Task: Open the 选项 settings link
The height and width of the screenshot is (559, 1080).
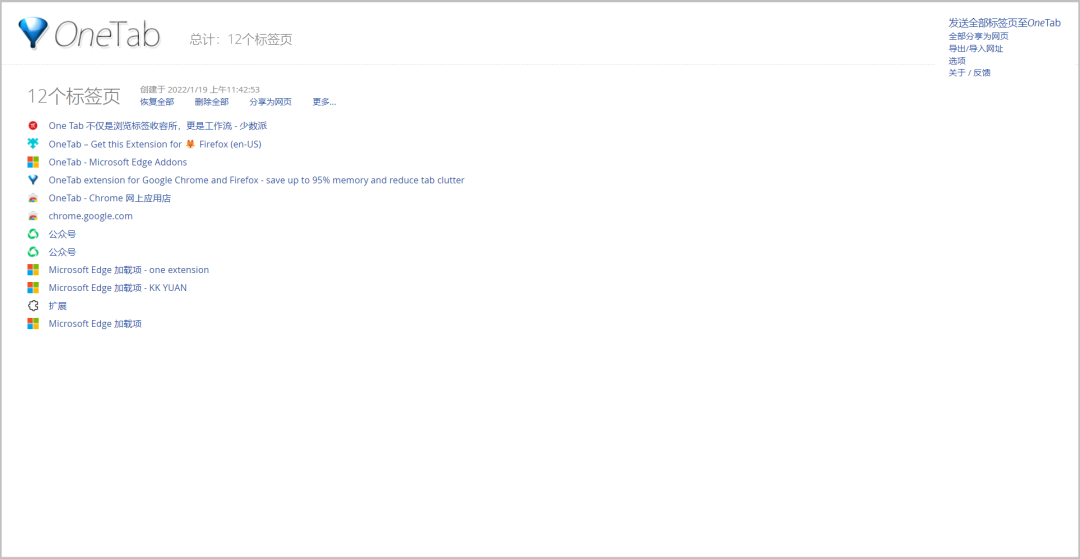Action: pyautogui.click(x=957, y=61)
